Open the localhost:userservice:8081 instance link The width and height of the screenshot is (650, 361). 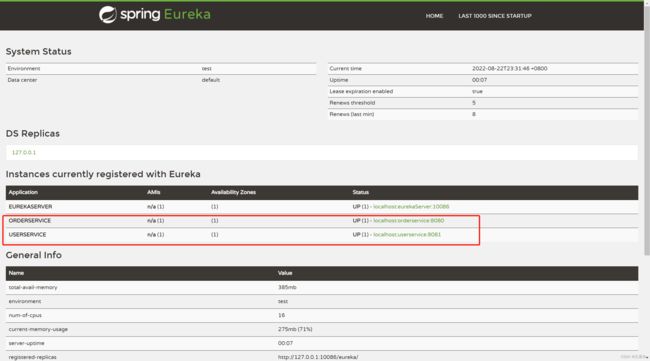point(407,235)
